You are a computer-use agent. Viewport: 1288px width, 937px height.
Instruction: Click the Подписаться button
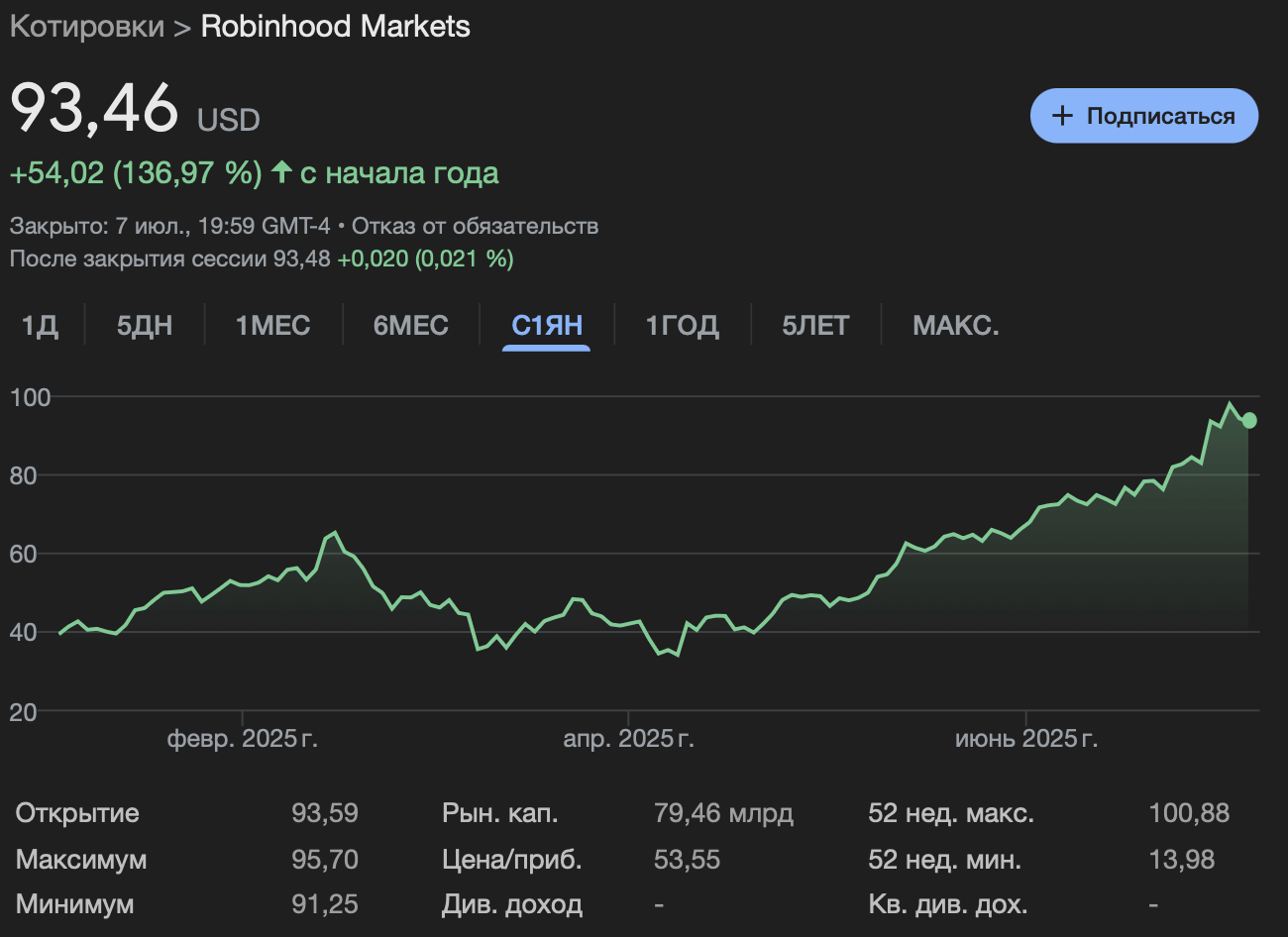[1144, 116]
